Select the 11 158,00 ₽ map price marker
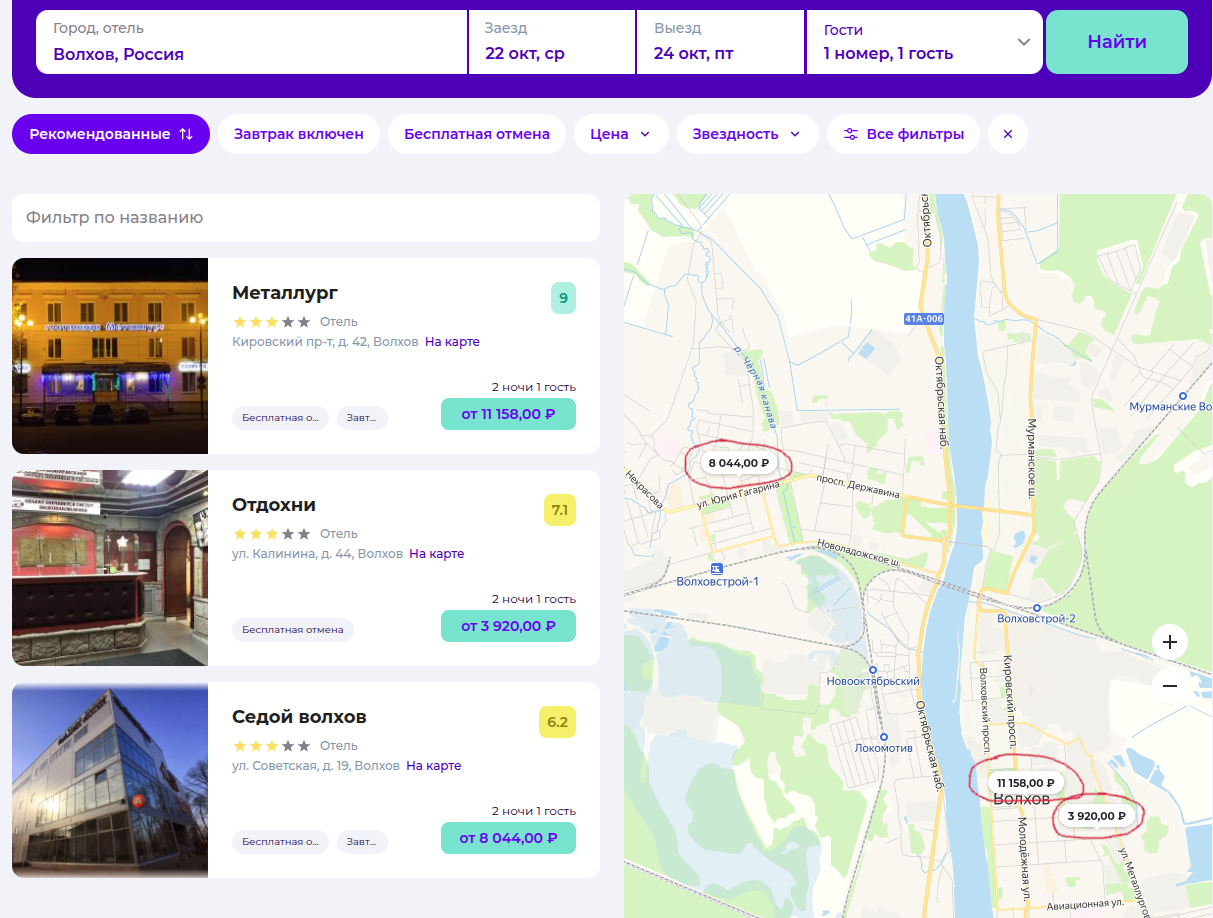Image resolution: width=1213 pixels, height=918 pixels. [1025, 783]
